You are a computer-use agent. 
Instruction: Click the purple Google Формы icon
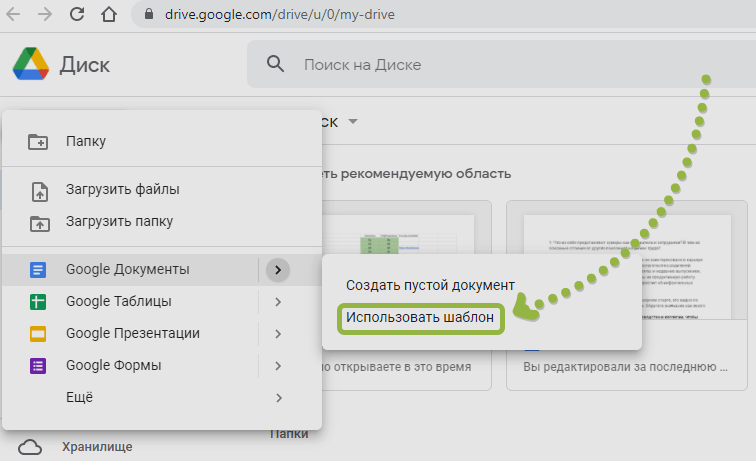coord(39,365)
